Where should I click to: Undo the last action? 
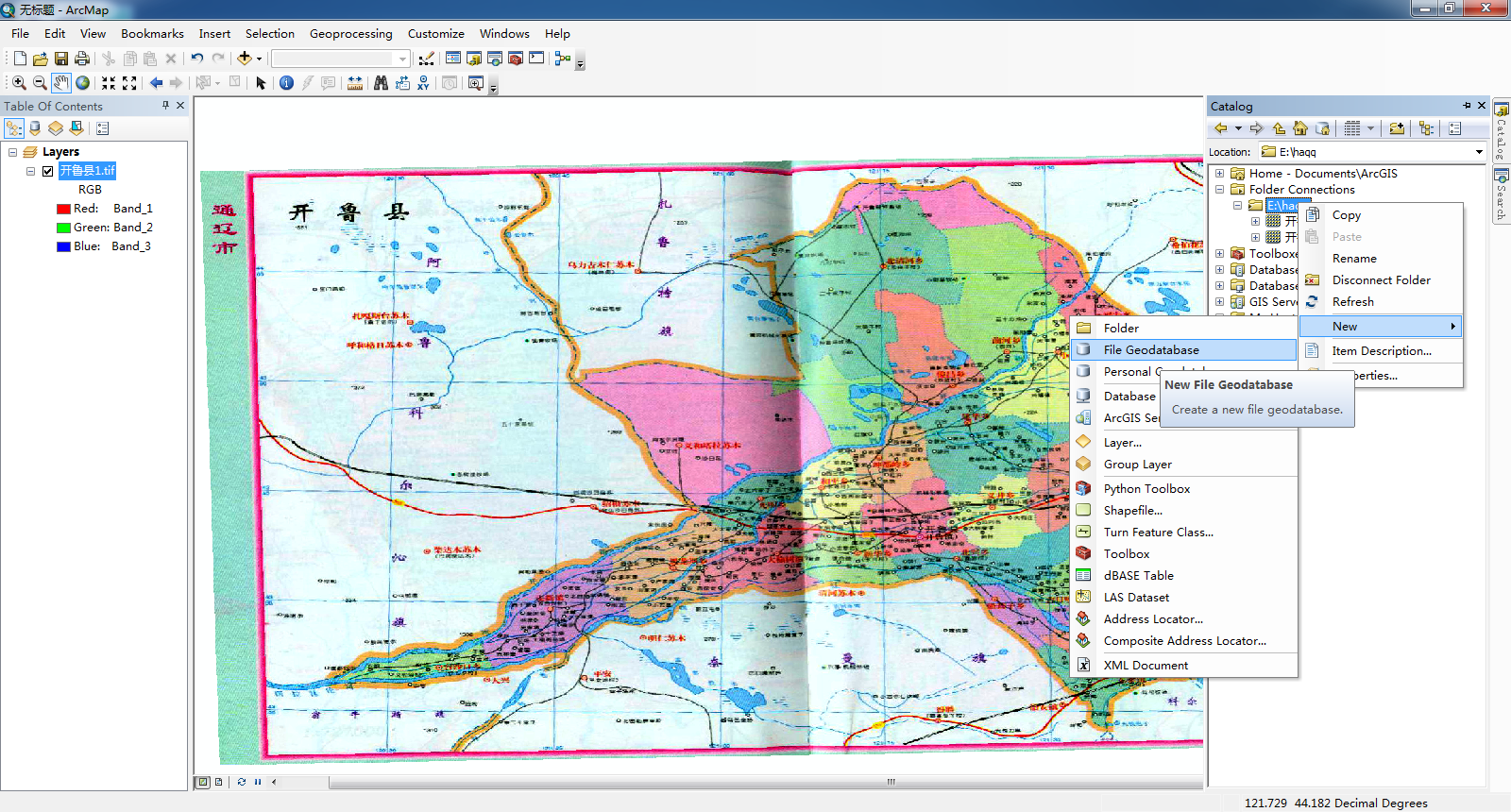[x=196, y=59]
